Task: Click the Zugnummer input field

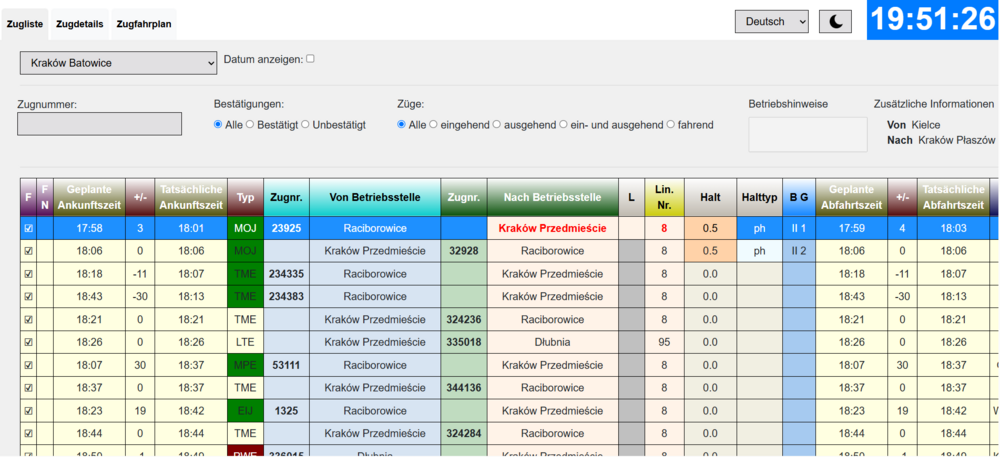Action: (x=100, y=124)
